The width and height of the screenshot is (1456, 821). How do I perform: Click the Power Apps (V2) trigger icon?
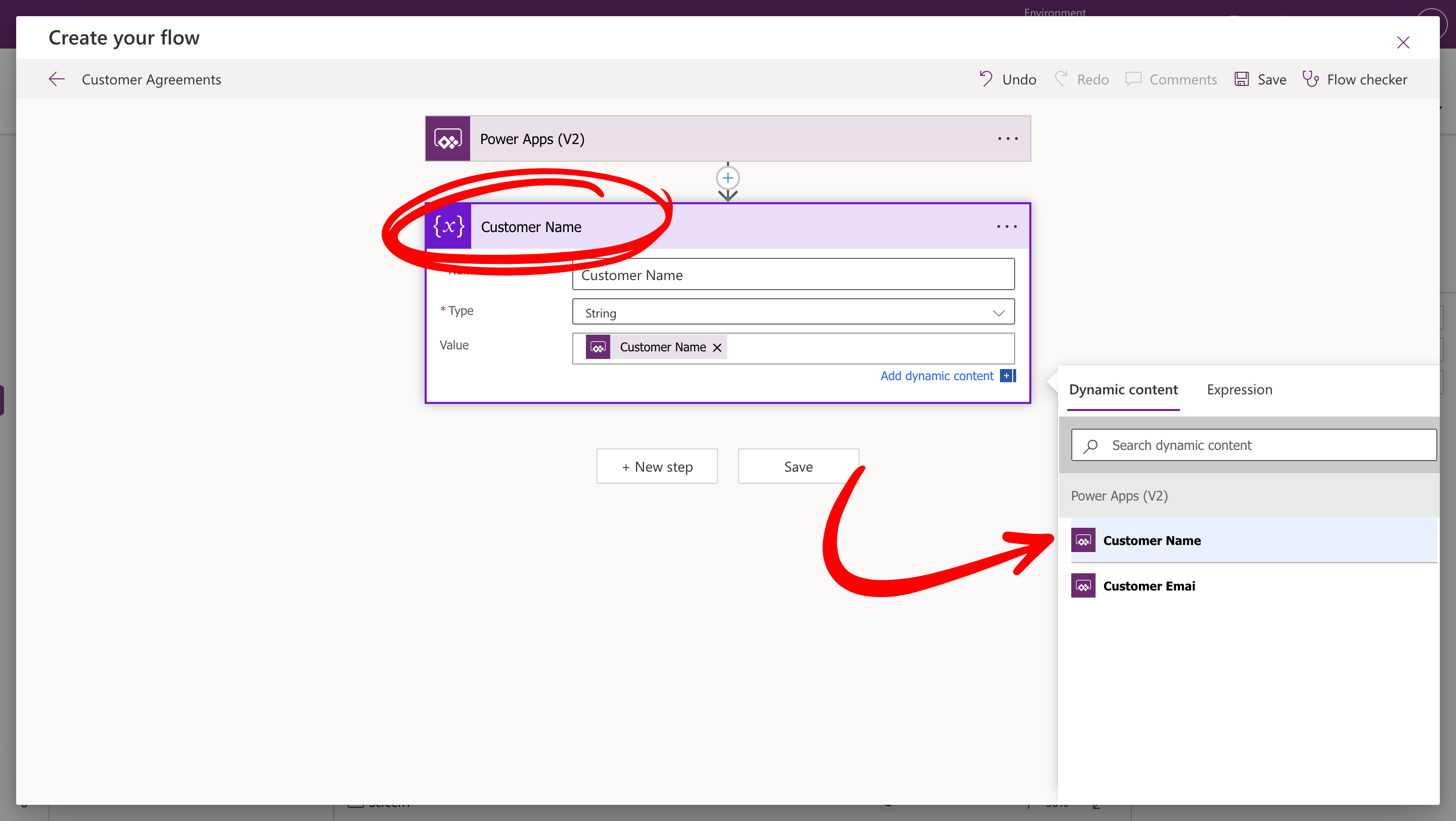point(447,139)
